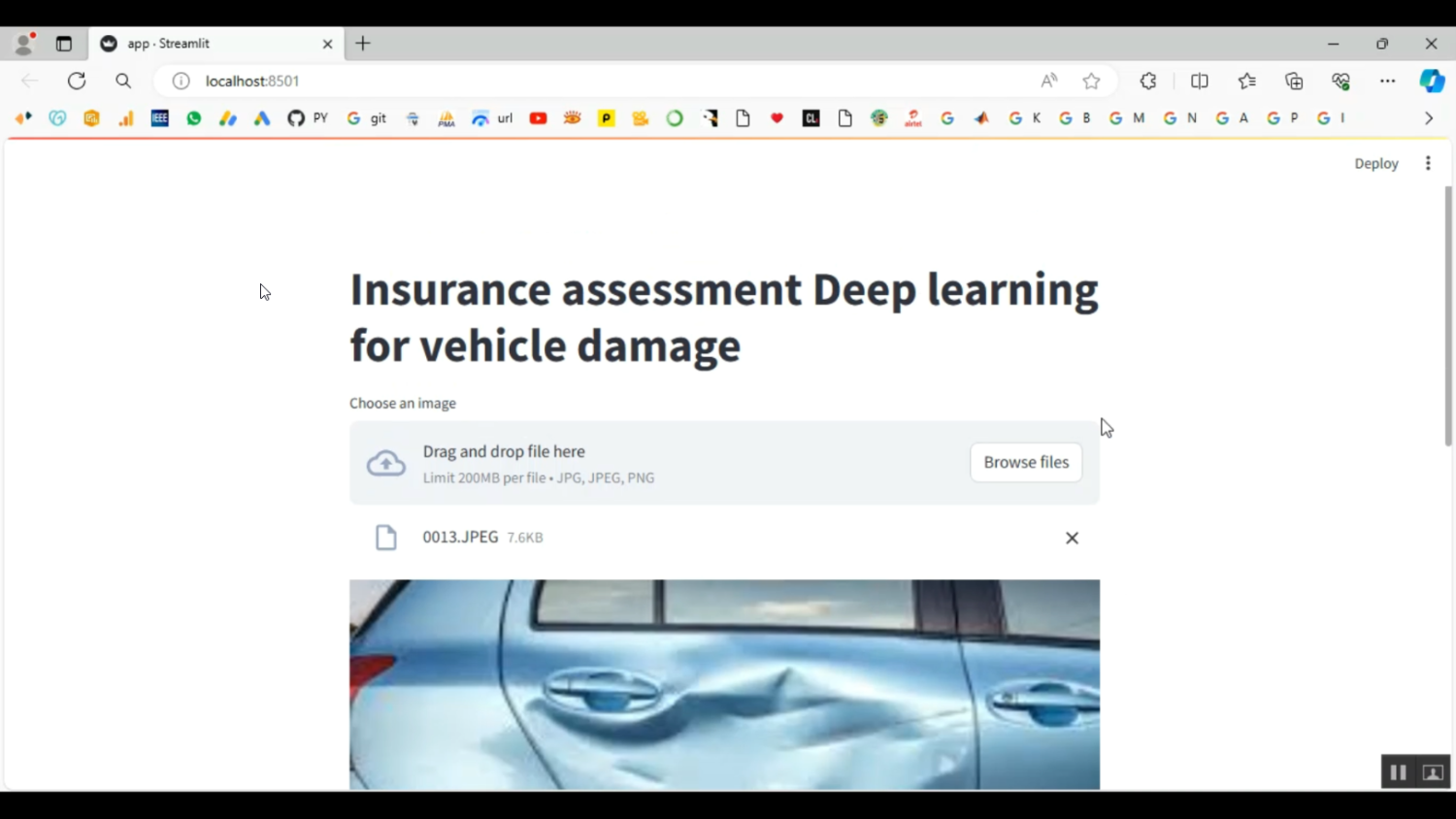Open the CL bookmark
The height and width of the screenshot is (819, 1456).
[x=811, y=118]
